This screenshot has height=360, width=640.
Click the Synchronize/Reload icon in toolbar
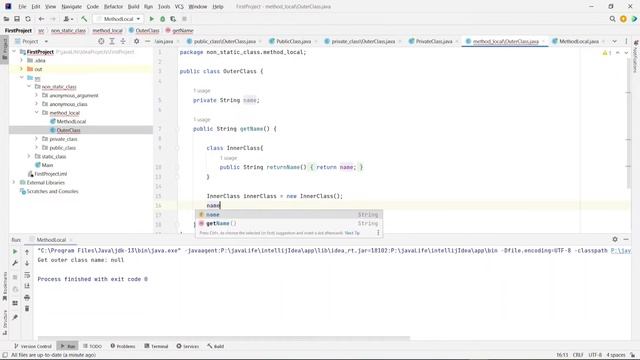coord(28,19)
